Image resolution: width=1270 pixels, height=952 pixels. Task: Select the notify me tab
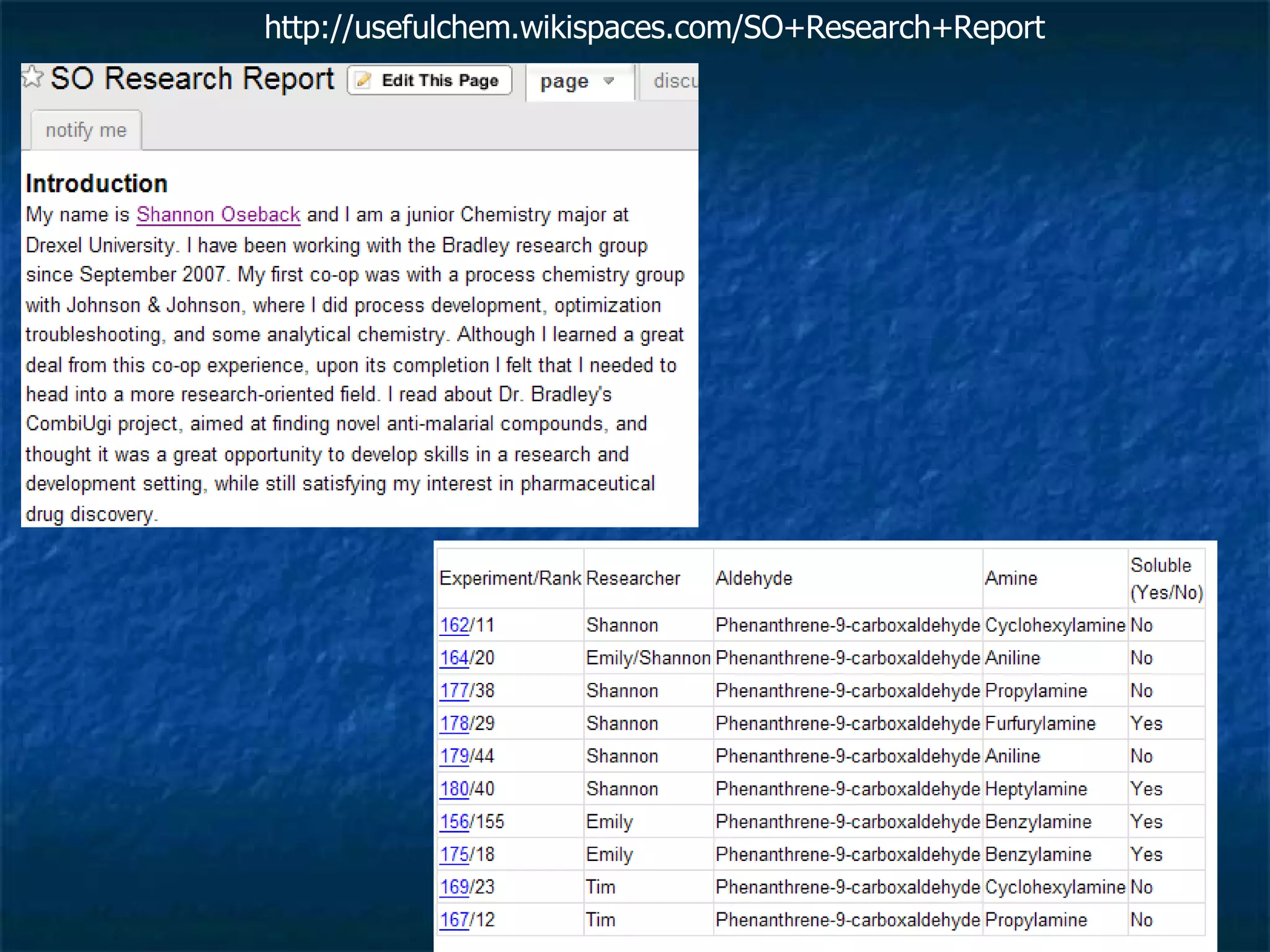(86, 130)
